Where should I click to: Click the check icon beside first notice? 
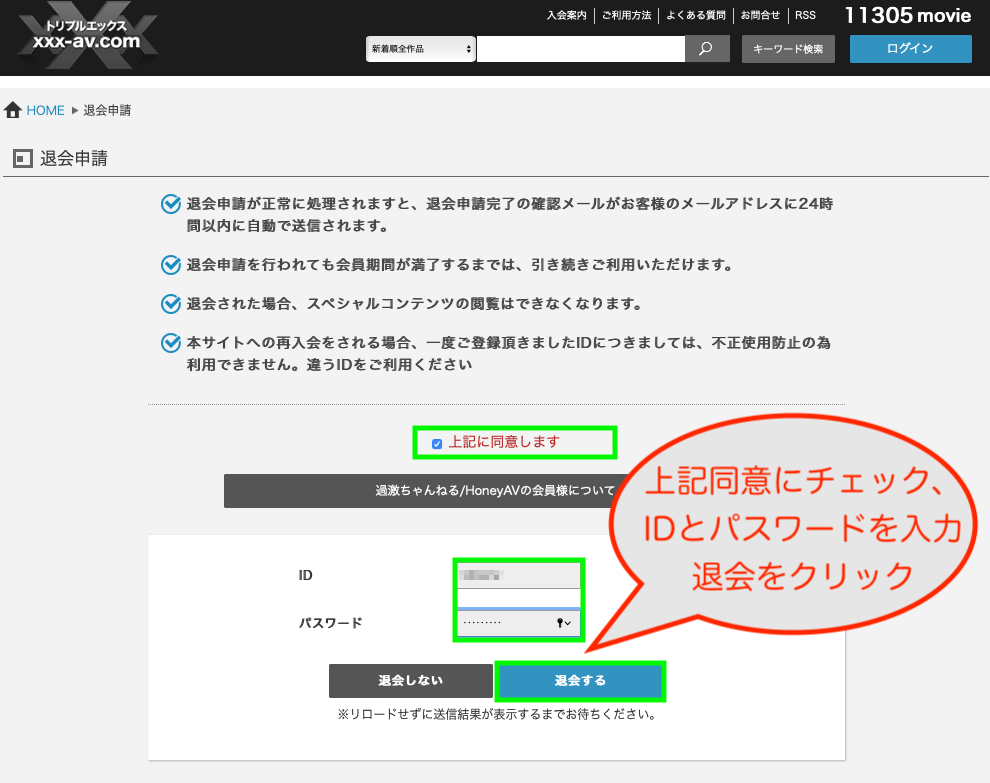170,204
